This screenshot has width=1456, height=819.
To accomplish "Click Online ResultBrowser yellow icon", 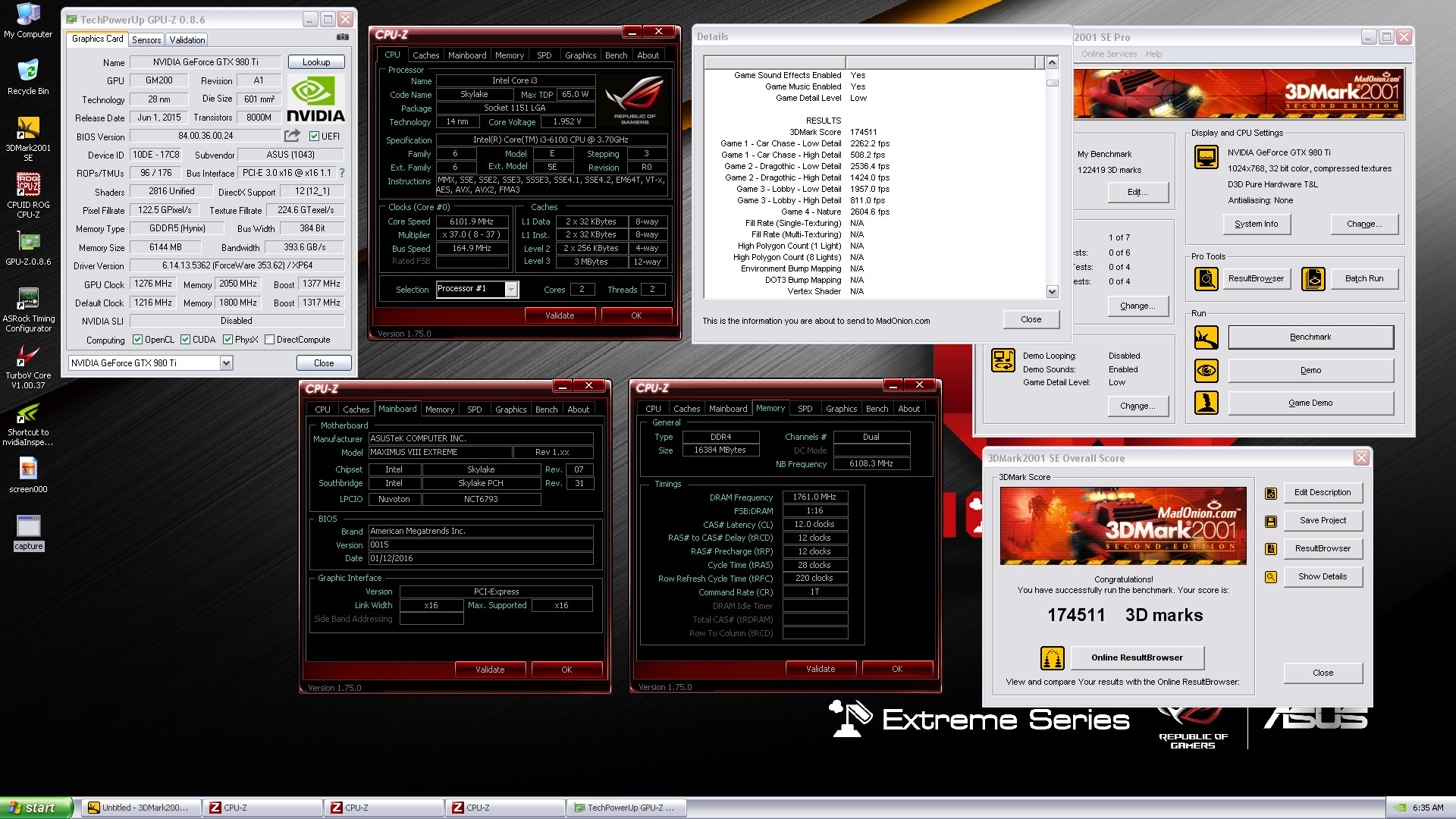I will click(1053, 658).
